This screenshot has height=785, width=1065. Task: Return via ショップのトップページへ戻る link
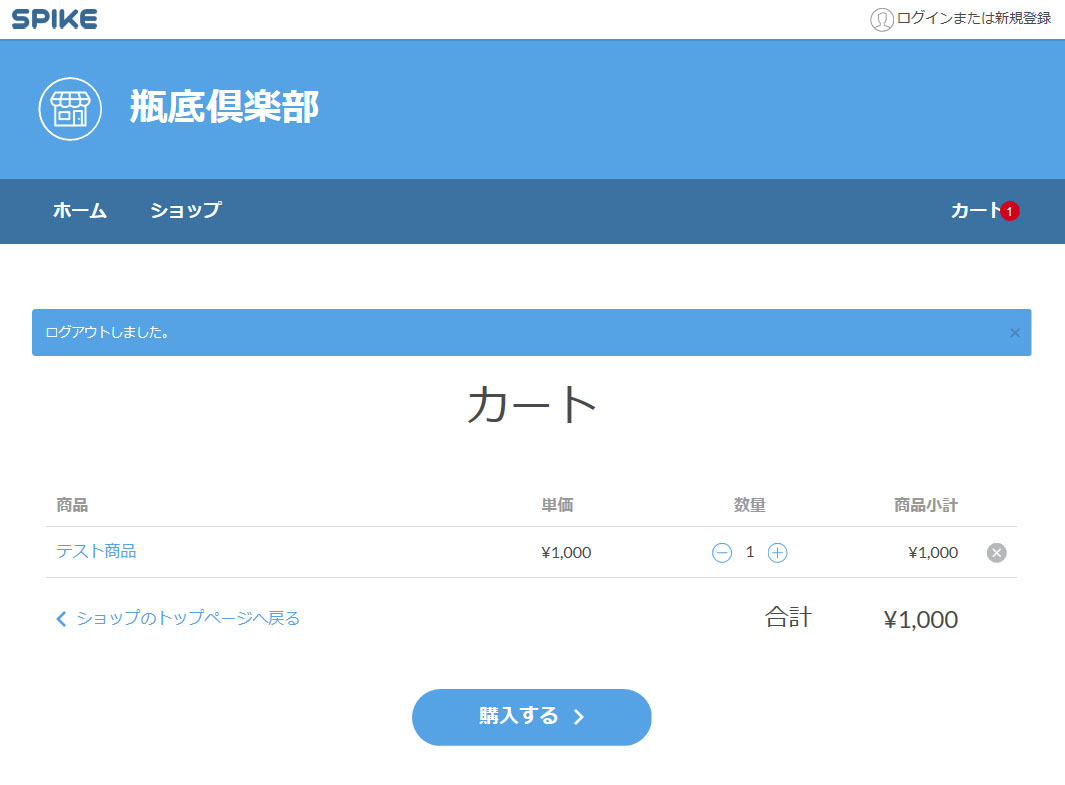(x=177, y=619)
